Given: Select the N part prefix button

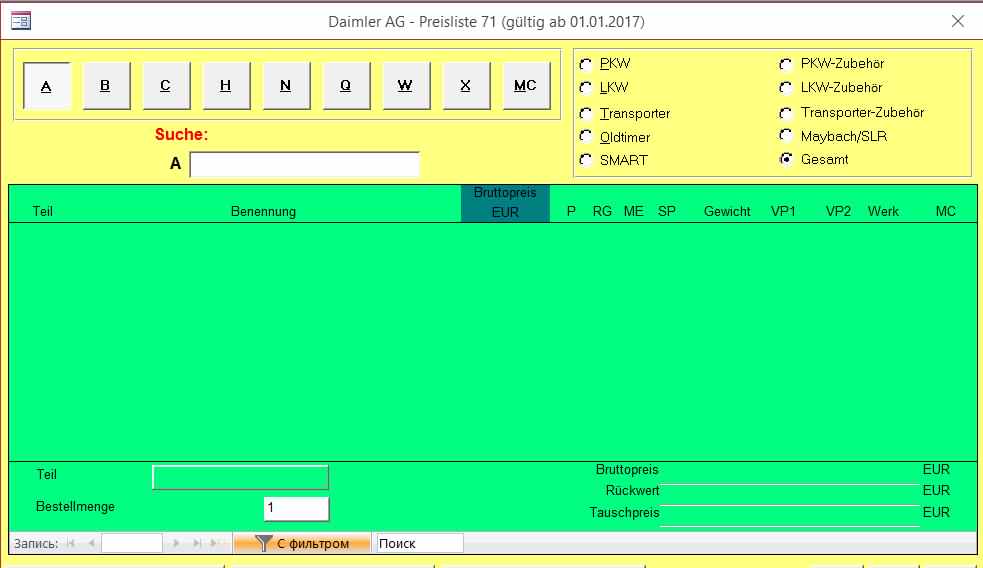Looking at the screenshot, I should [286, 86].
